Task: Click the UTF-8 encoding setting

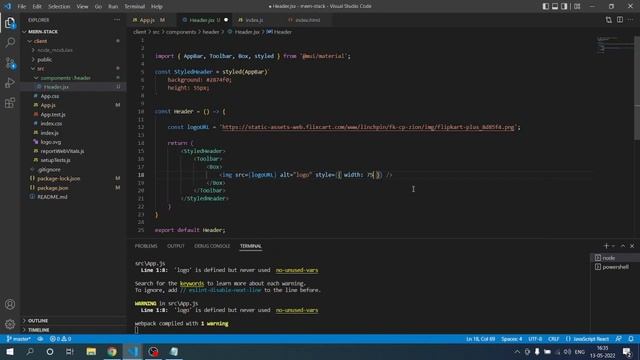Action: tap(535, 339)
